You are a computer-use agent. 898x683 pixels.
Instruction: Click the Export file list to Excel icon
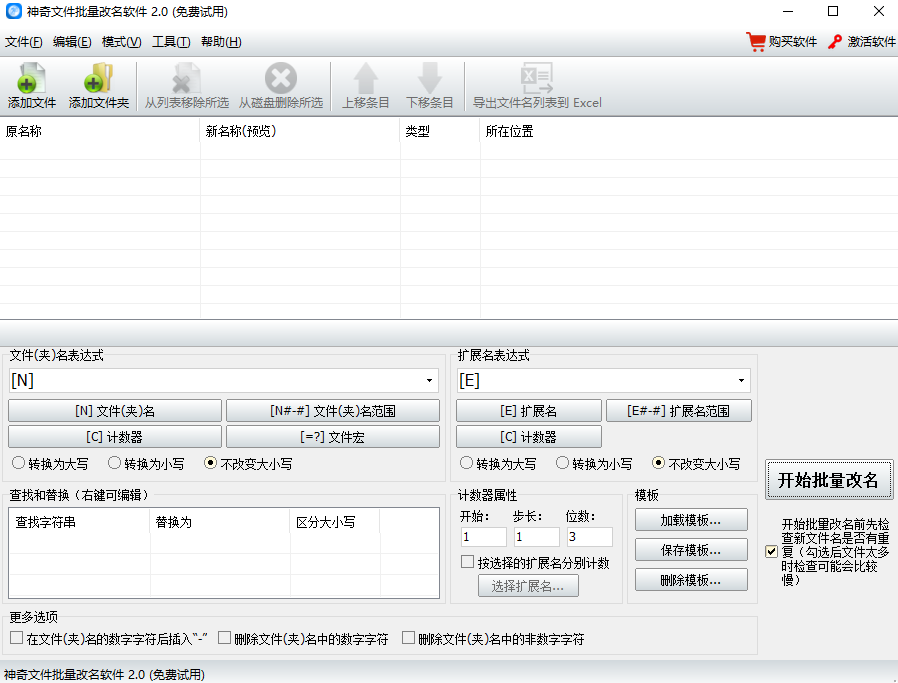[x=537, y=78]
